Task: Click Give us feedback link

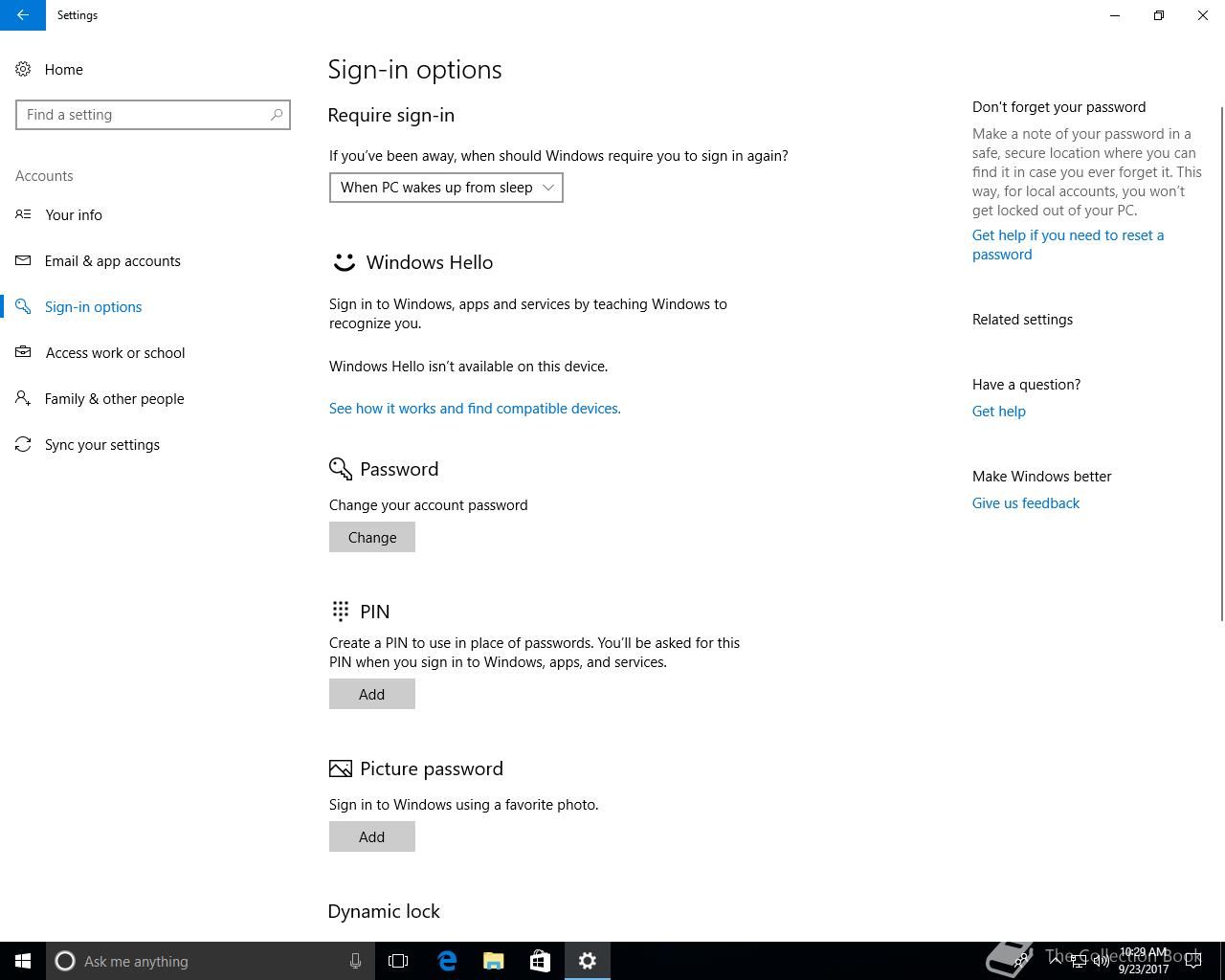Action: tap(1026, 502)
